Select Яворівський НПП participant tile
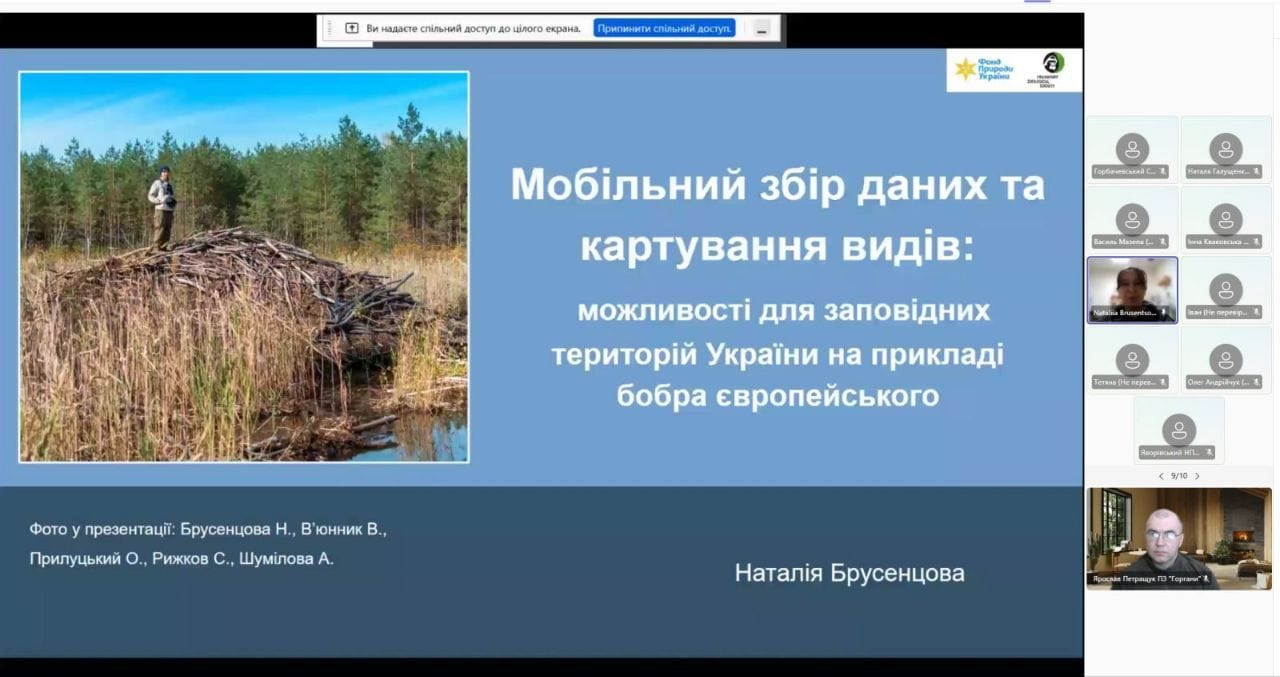1280x677 pixels. pyautogui.click(x=1179, y=430)
